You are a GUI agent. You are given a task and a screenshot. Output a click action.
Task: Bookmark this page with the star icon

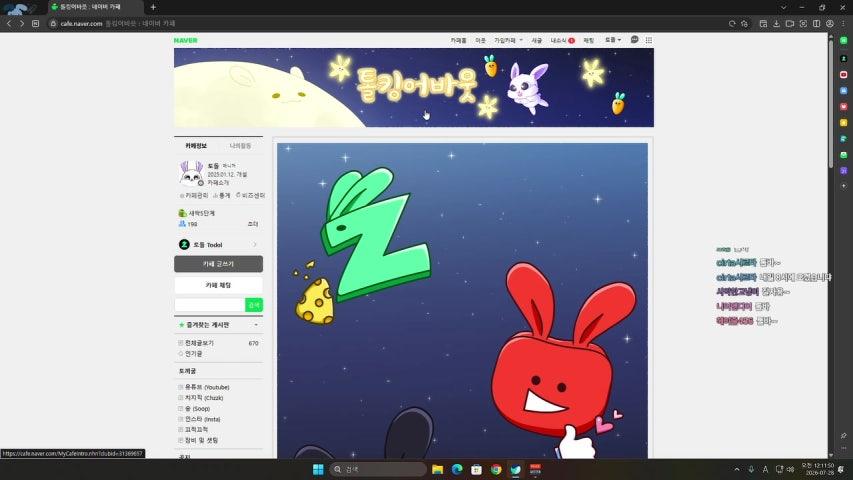click(744, 23)
